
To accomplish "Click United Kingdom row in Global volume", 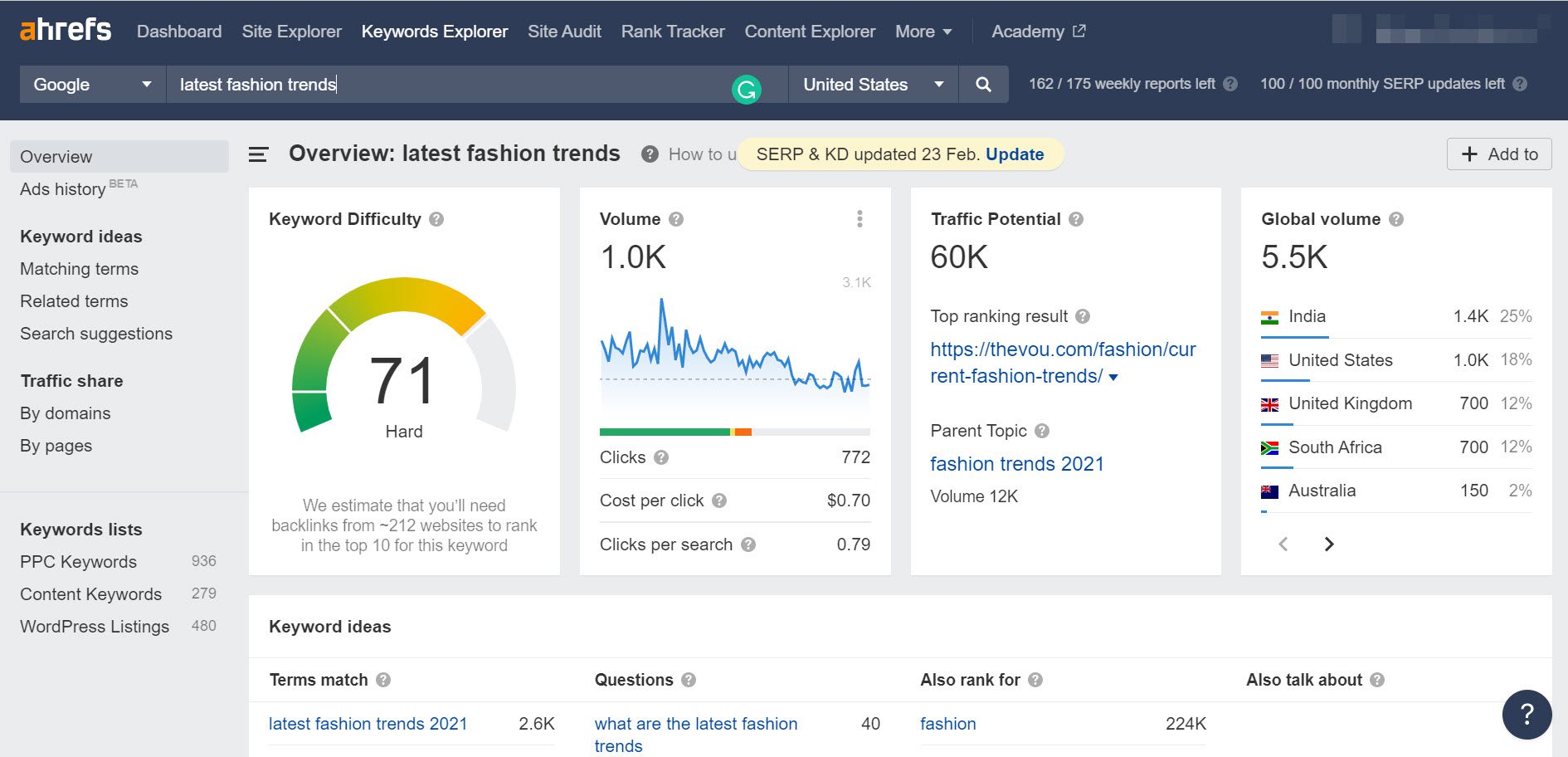I will [1396, 403].
